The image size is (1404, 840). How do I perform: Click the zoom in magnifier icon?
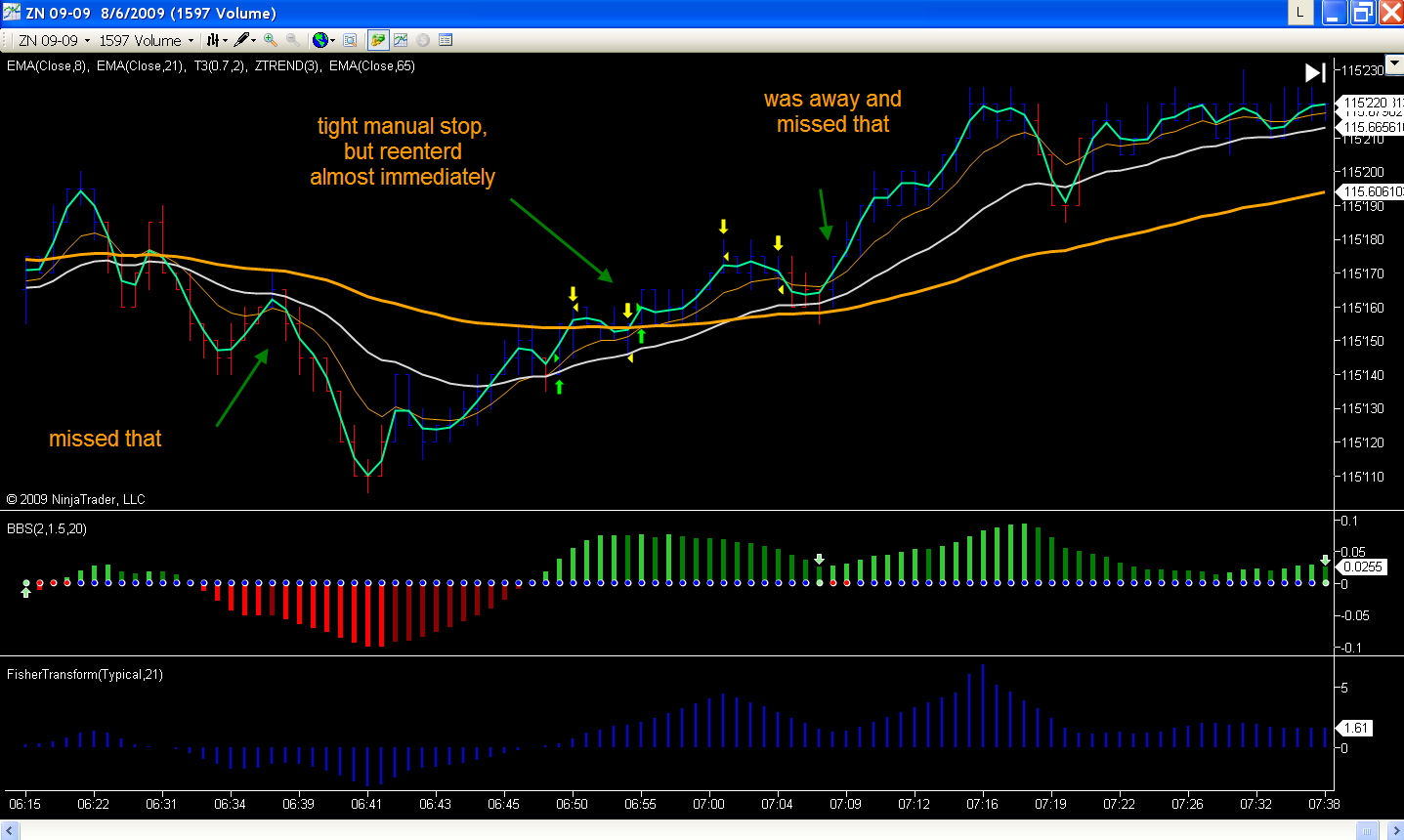271,40
